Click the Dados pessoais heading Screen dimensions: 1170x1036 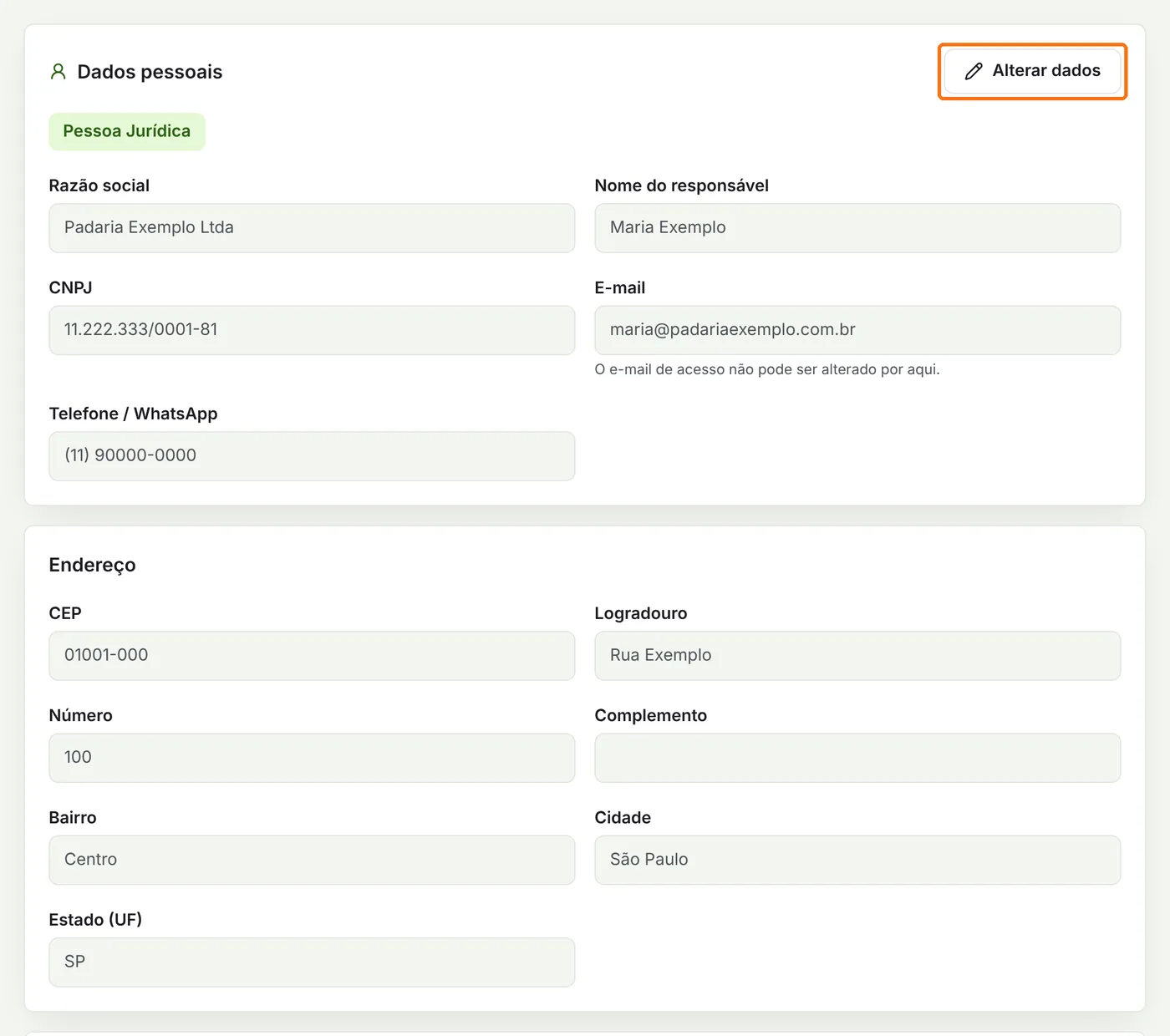(150, 72)
